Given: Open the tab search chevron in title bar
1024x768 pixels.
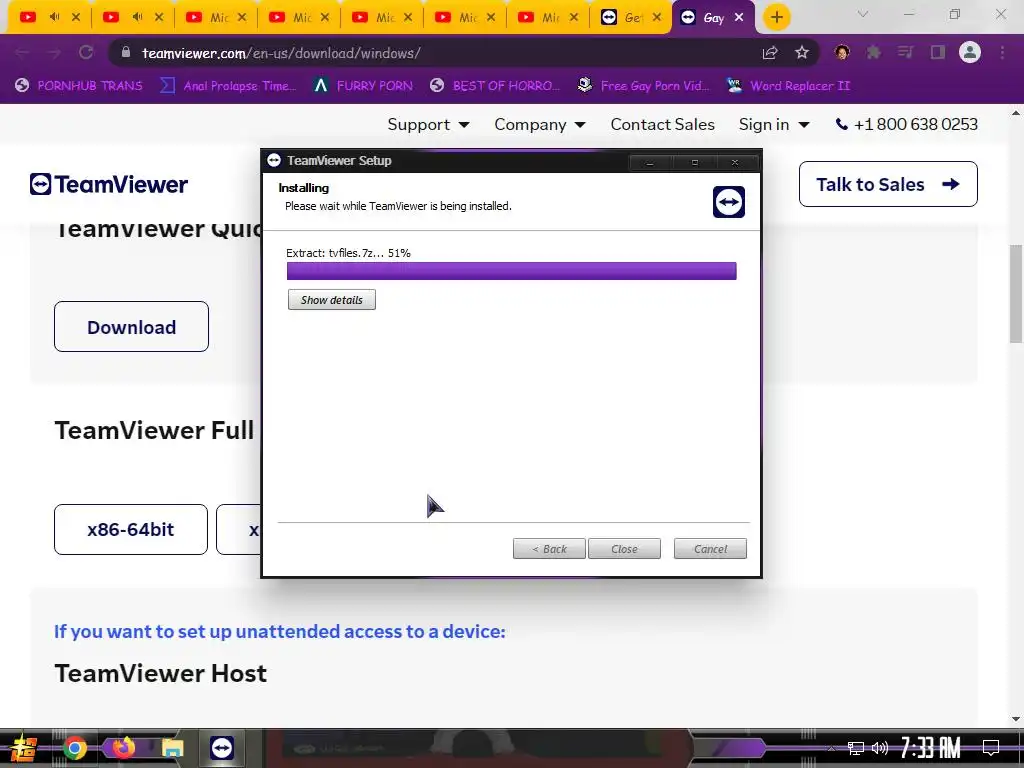Looking at the screenshot, I should 863,14.
